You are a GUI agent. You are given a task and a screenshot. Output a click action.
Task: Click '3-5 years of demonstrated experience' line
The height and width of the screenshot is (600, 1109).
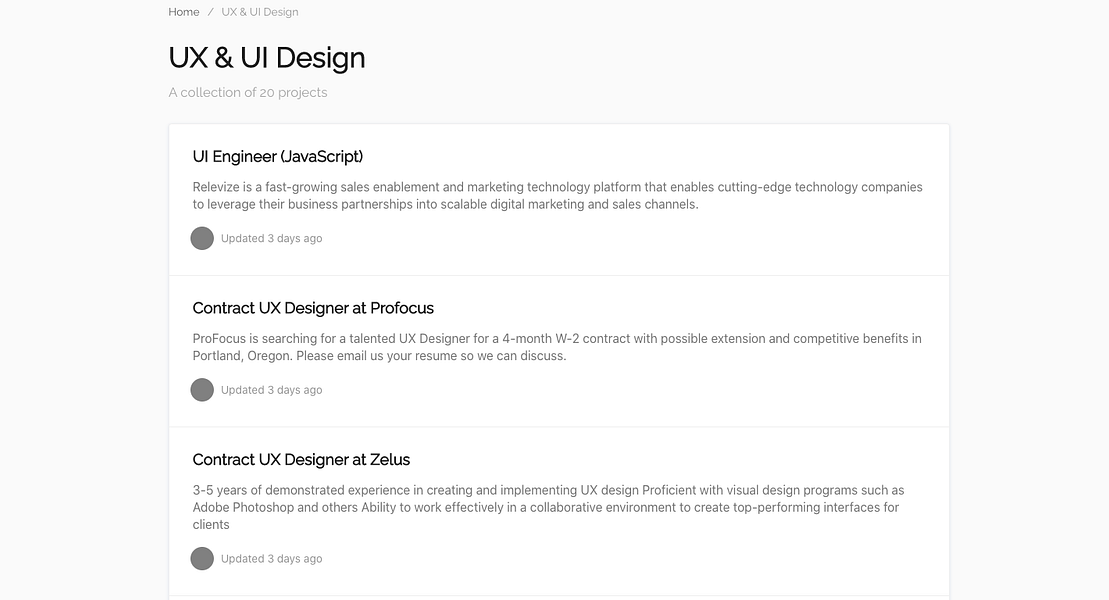point(548,491)
